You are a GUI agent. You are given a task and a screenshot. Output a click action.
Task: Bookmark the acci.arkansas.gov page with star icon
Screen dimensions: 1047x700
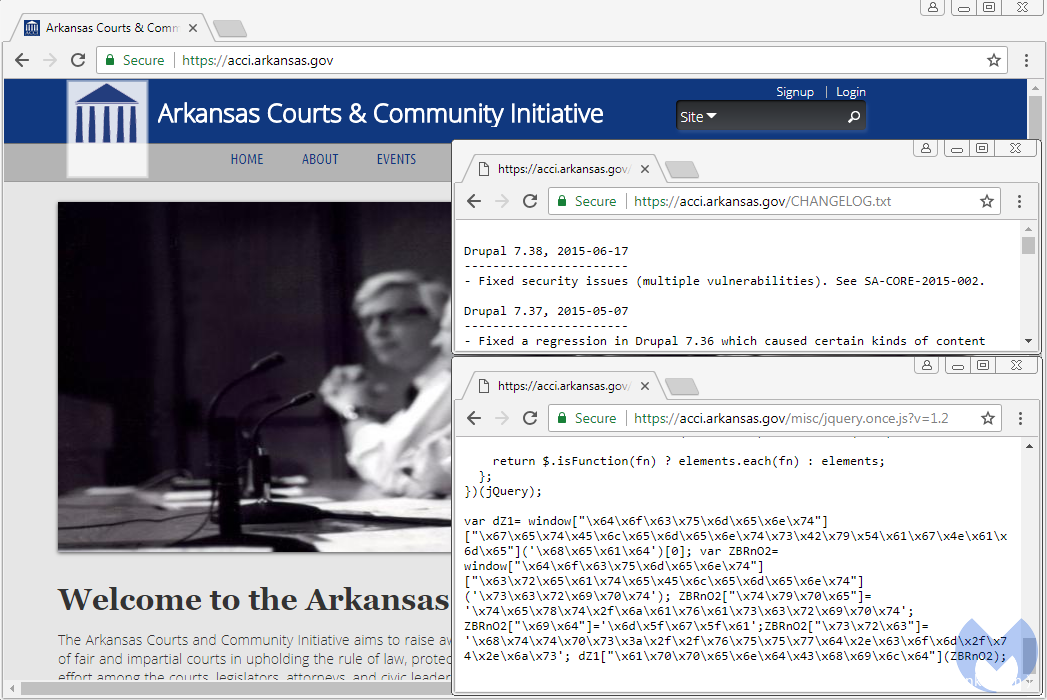coord(994,60)
